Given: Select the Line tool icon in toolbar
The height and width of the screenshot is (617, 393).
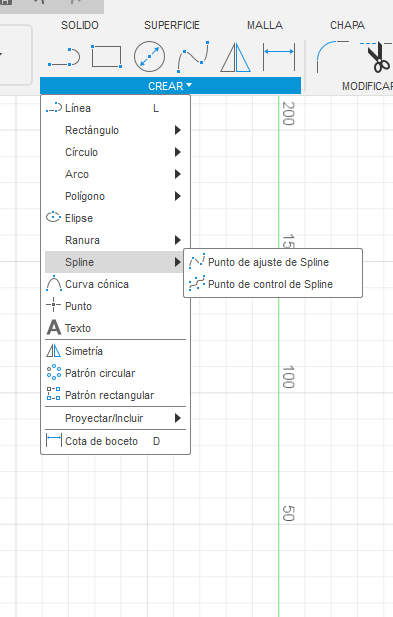Looking at the screenshot, I should point(64,57).
